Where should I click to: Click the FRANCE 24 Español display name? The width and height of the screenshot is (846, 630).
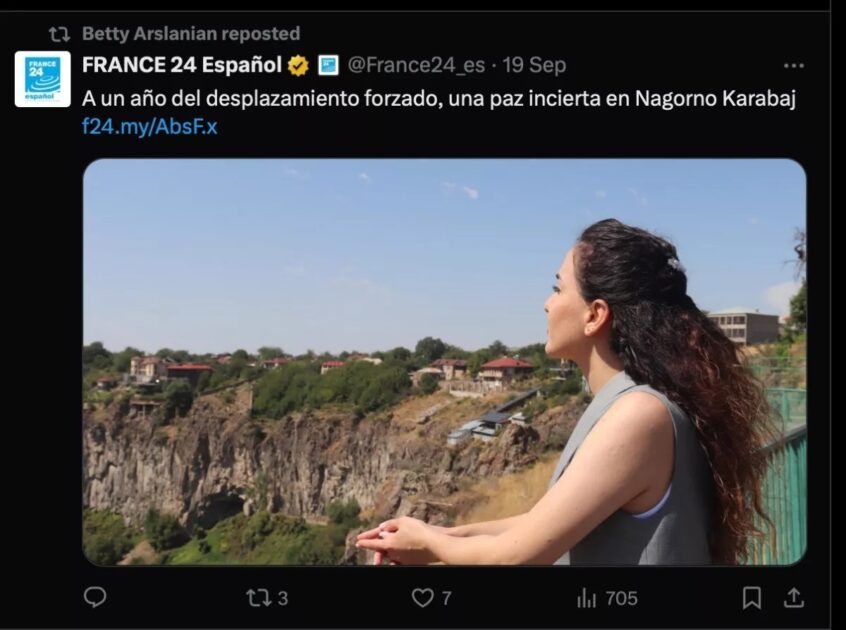click(x=182, y=65)
